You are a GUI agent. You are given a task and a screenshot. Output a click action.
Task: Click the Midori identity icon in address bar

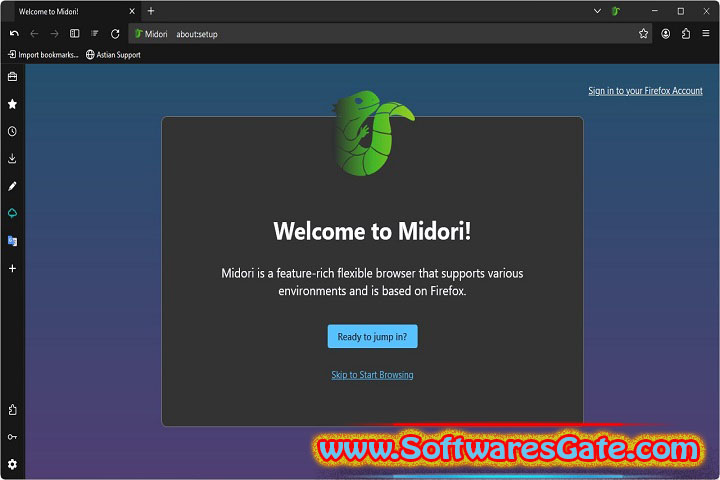[x=151, y=34]
